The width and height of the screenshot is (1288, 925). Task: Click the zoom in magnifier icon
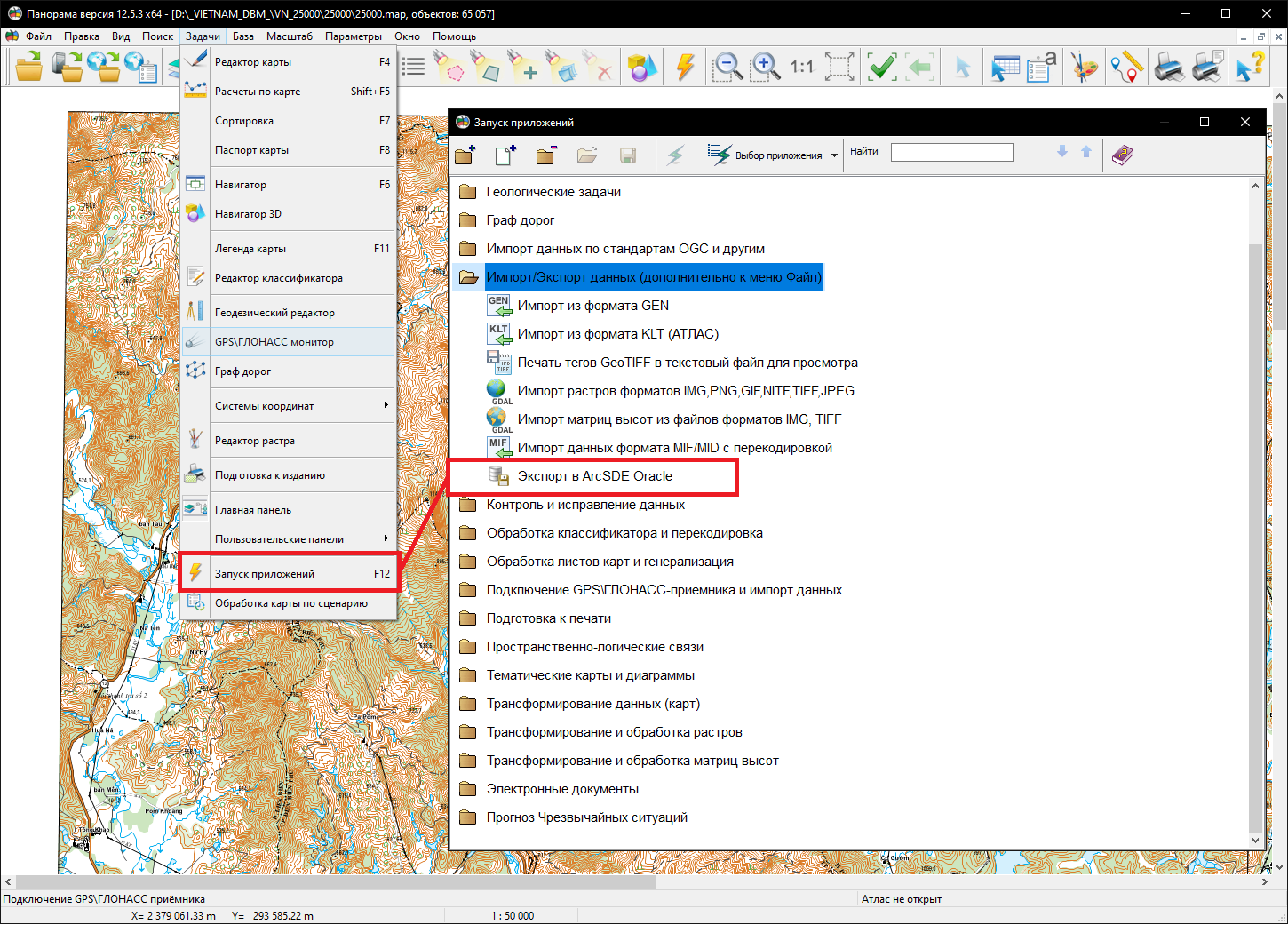(765, 67)
